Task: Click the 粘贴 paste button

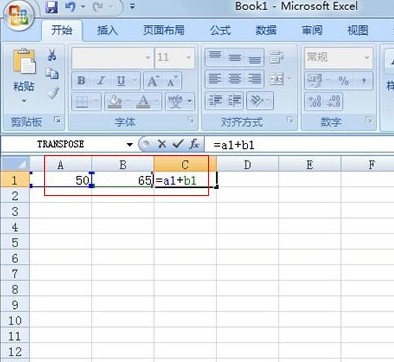Action: pyautogui.click(x=24, y=76)
